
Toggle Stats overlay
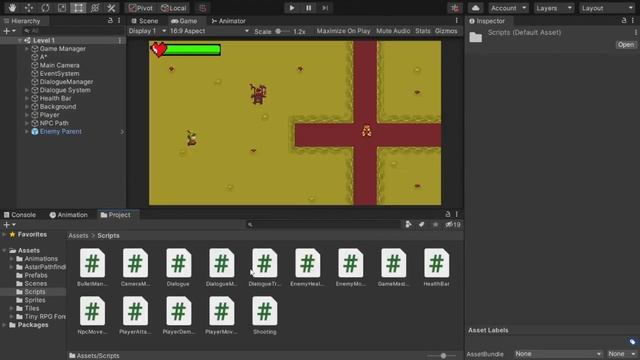point(422,31)
